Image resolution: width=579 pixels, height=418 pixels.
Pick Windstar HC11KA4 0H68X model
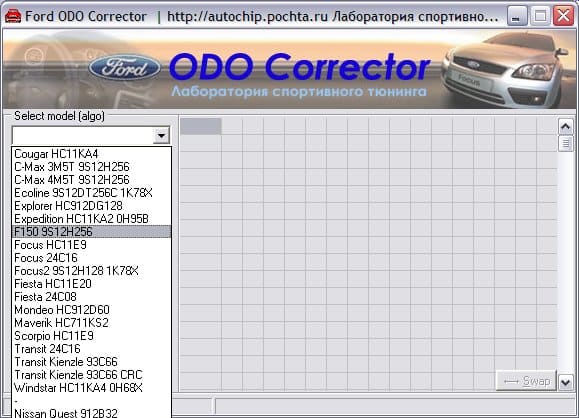coord(92,388)
